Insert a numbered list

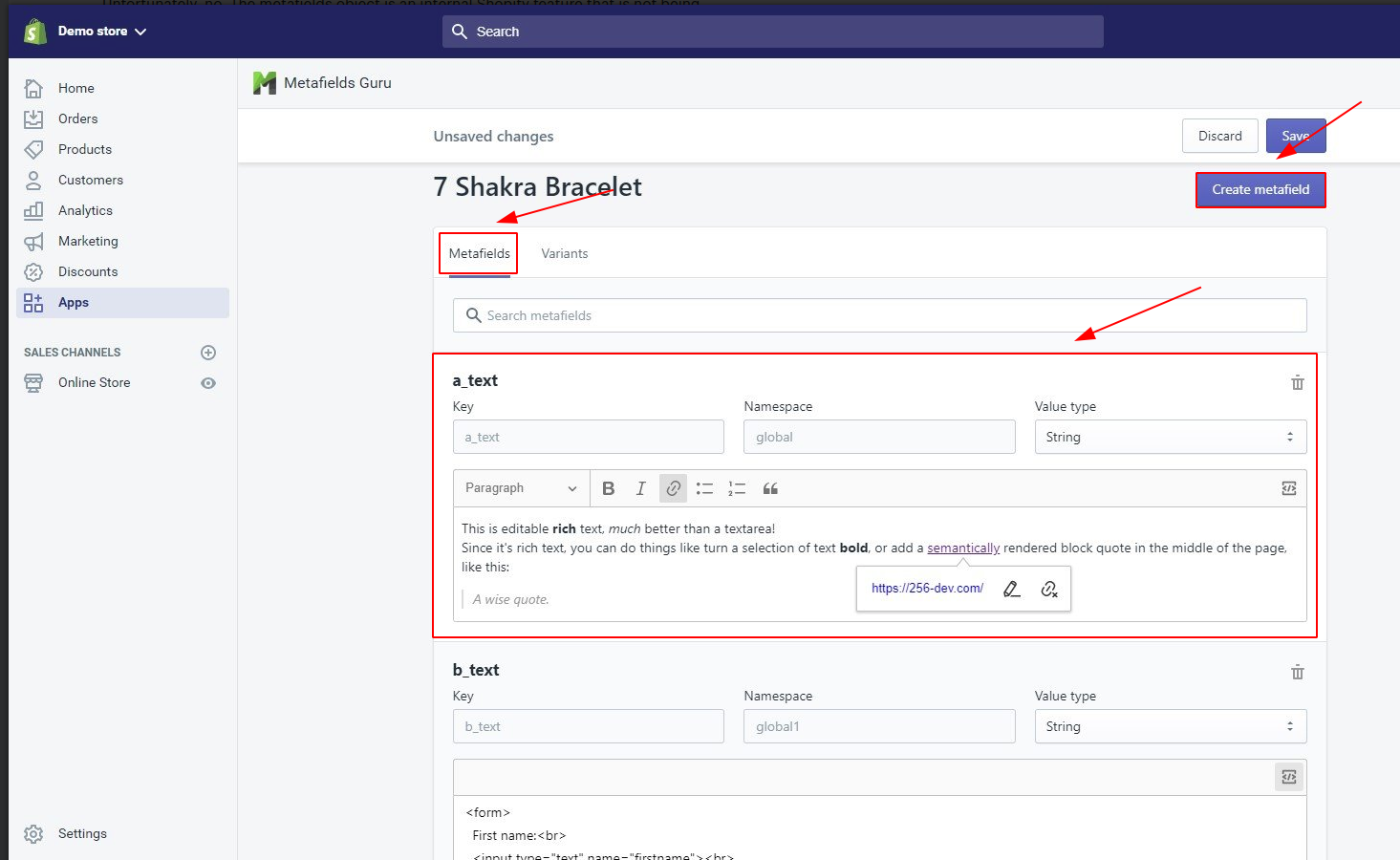(x=737, y=488)
